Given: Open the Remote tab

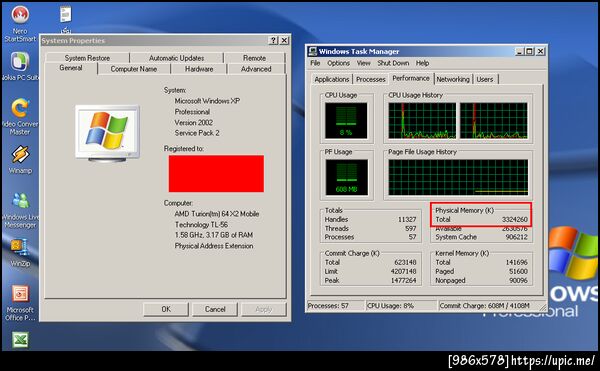Looking at the screenshot, I should click(x=254, y=58).
